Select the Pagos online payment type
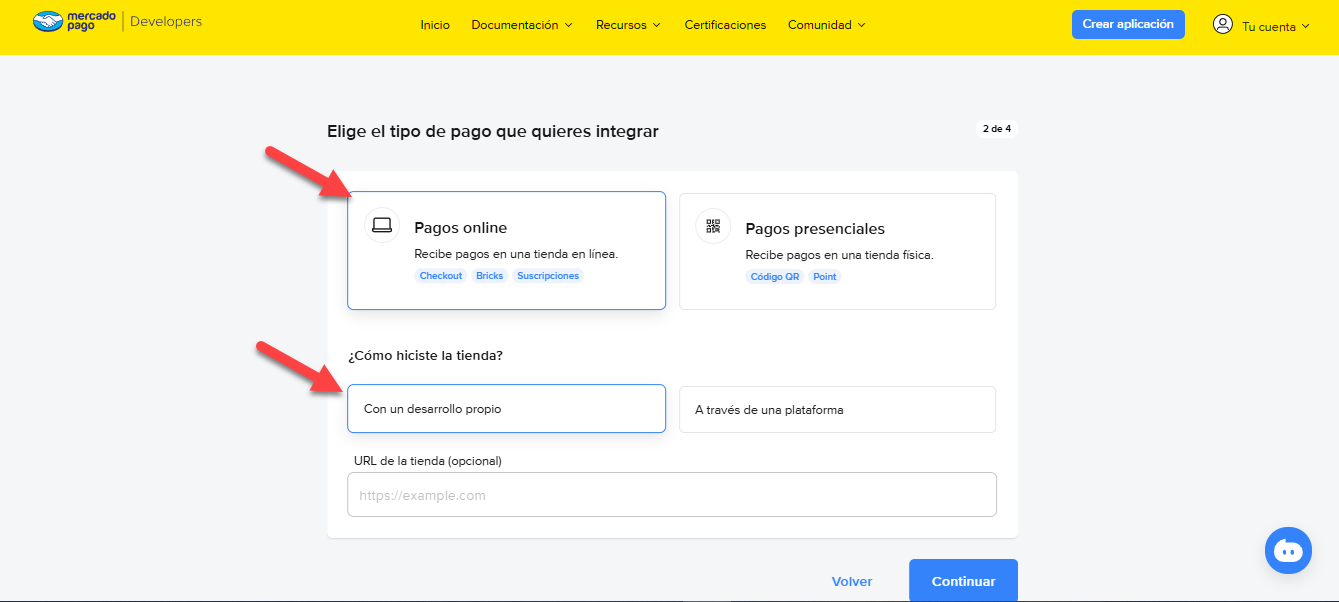This screenshot has height=602, width=1339. tap(506, 250)
